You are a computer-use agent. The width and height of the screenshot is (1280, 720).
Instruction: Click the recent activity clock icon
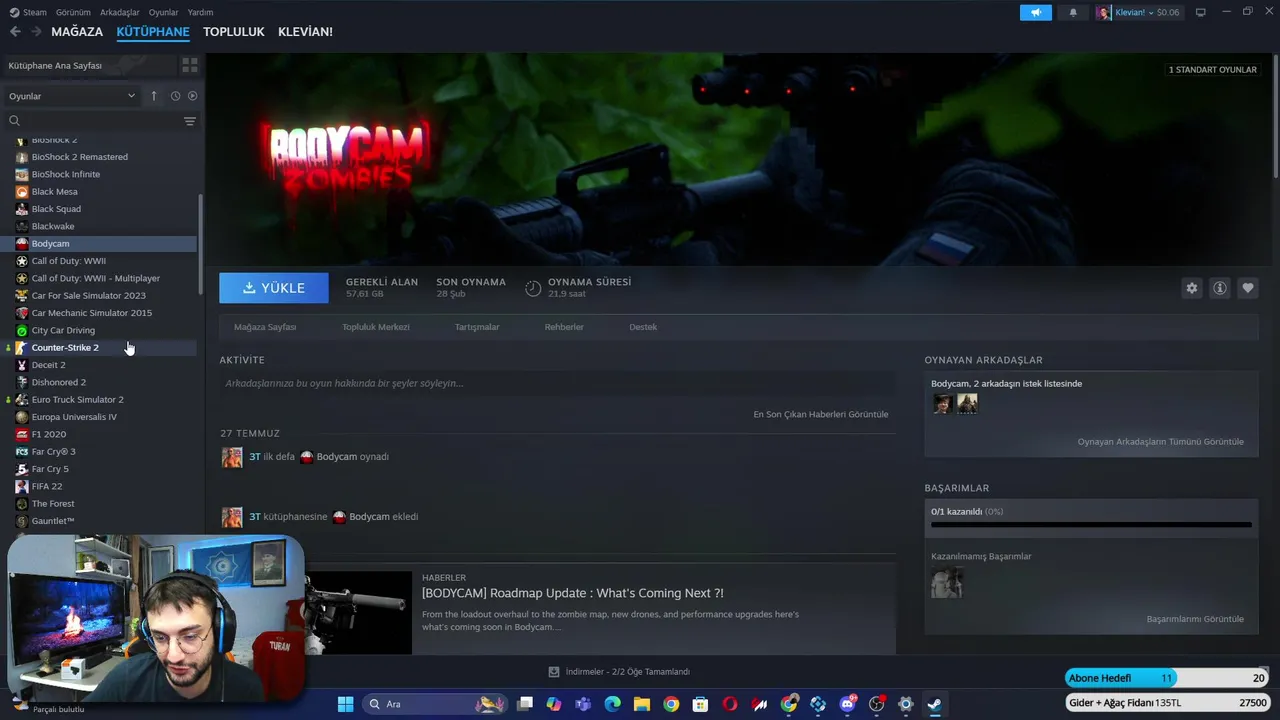coord(175,96)
